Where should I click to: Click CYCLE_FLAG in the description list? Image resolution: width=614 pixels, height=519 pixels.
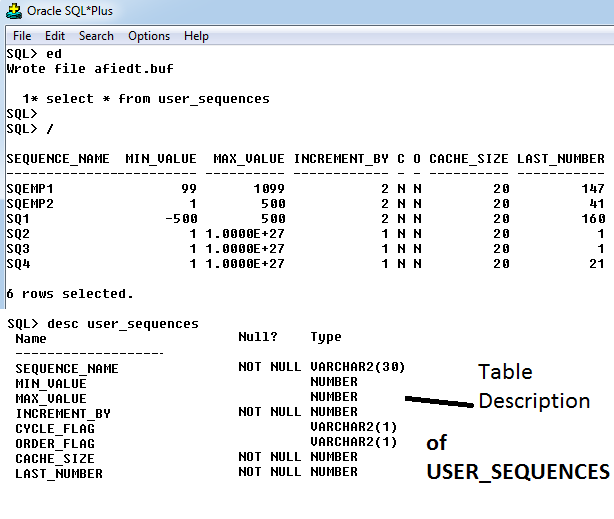point(55,429)
